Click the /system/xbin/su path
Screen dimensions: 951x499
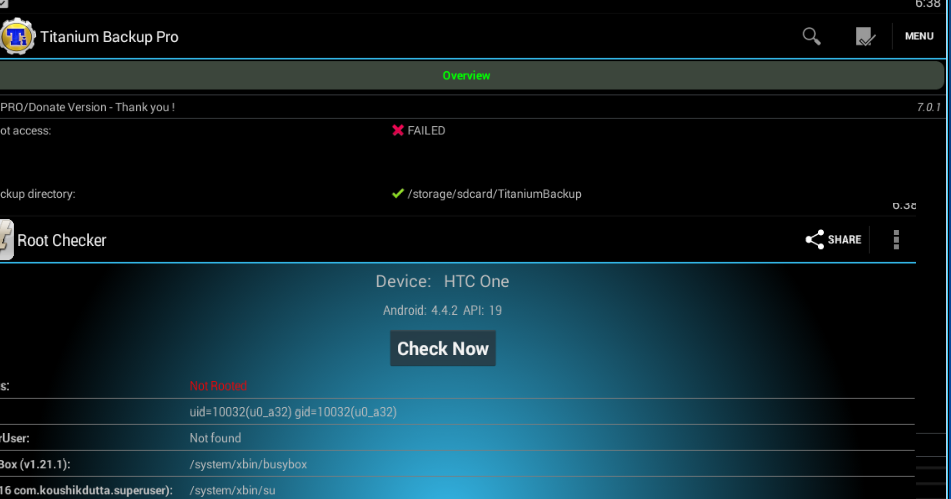coord(232,491)
